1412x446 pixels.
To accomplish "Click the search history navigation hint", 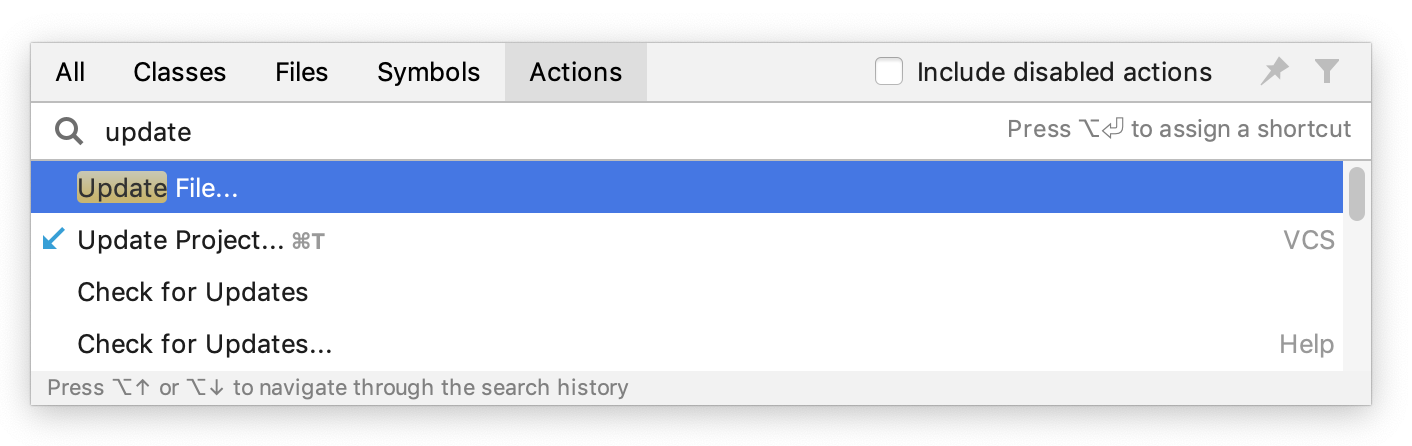I will [338, 388].
